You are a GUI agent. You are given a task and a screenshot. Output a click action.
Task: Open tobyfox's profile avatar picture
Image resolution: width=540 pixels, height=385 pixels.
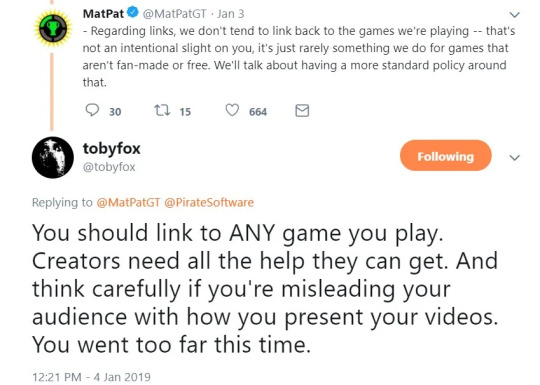[x=53, y=157]
